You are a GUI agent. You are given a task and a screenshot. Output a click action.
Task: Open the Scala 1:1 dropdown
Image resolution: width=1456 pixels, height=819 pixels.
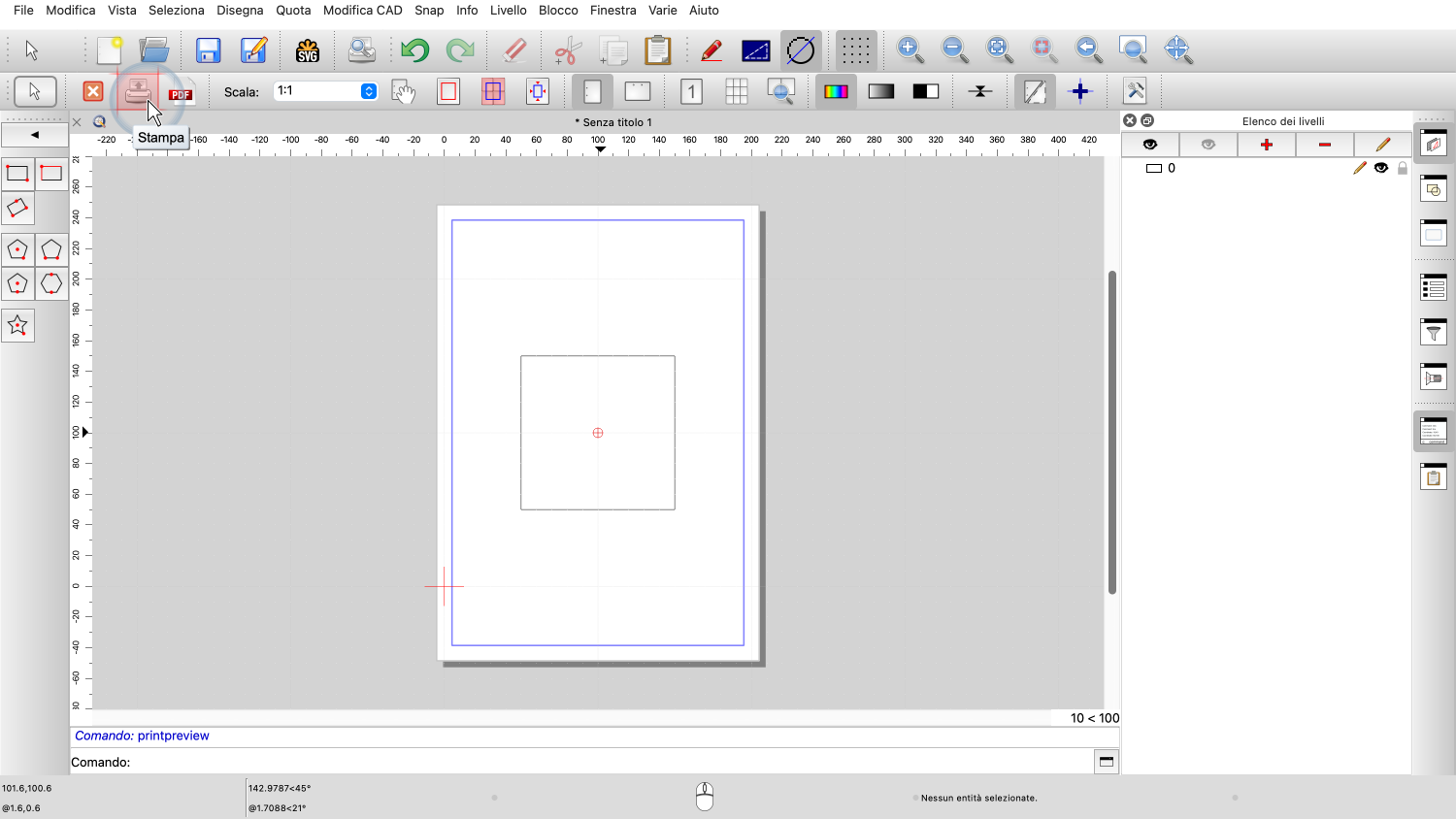pos(369,91)
